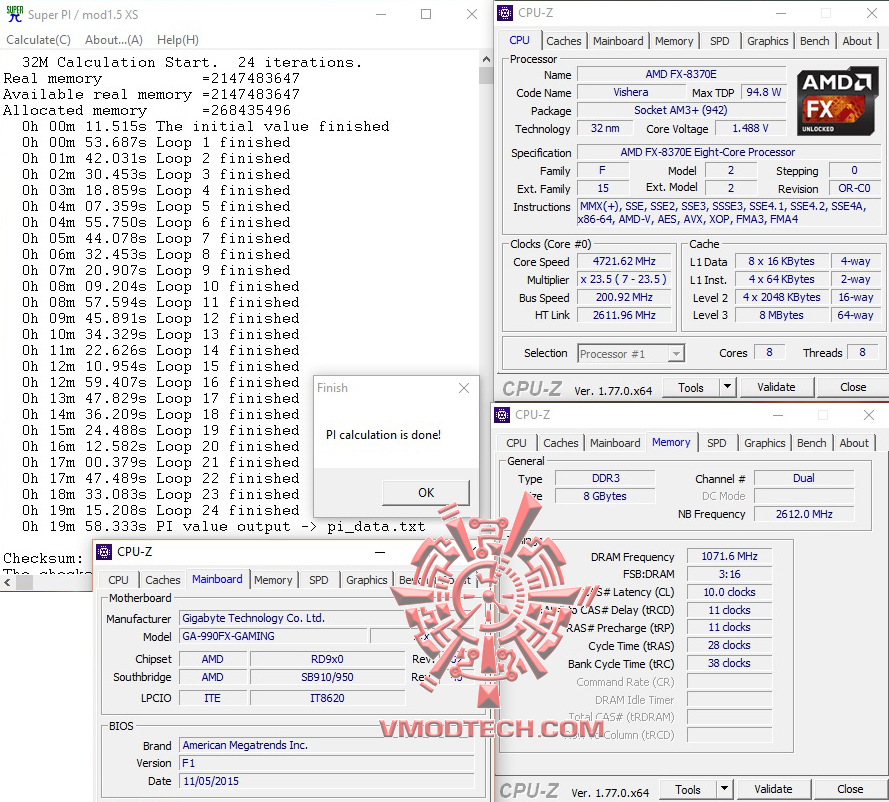
Task: Click the CPU-Z icon in Memory window title
Action: (502, 415)
